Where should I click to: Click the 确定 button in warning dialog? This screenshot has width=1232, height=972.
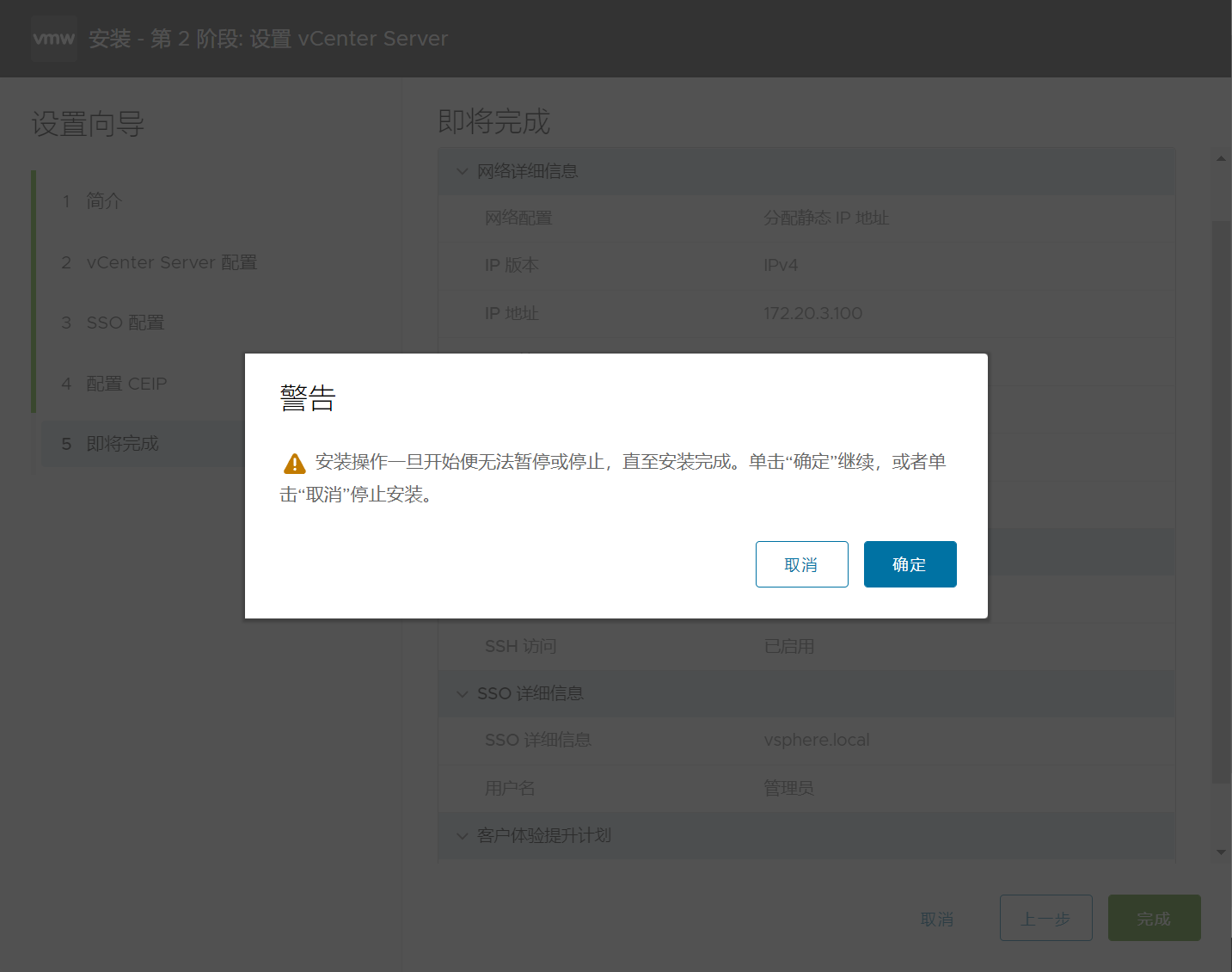coord(910,564)
